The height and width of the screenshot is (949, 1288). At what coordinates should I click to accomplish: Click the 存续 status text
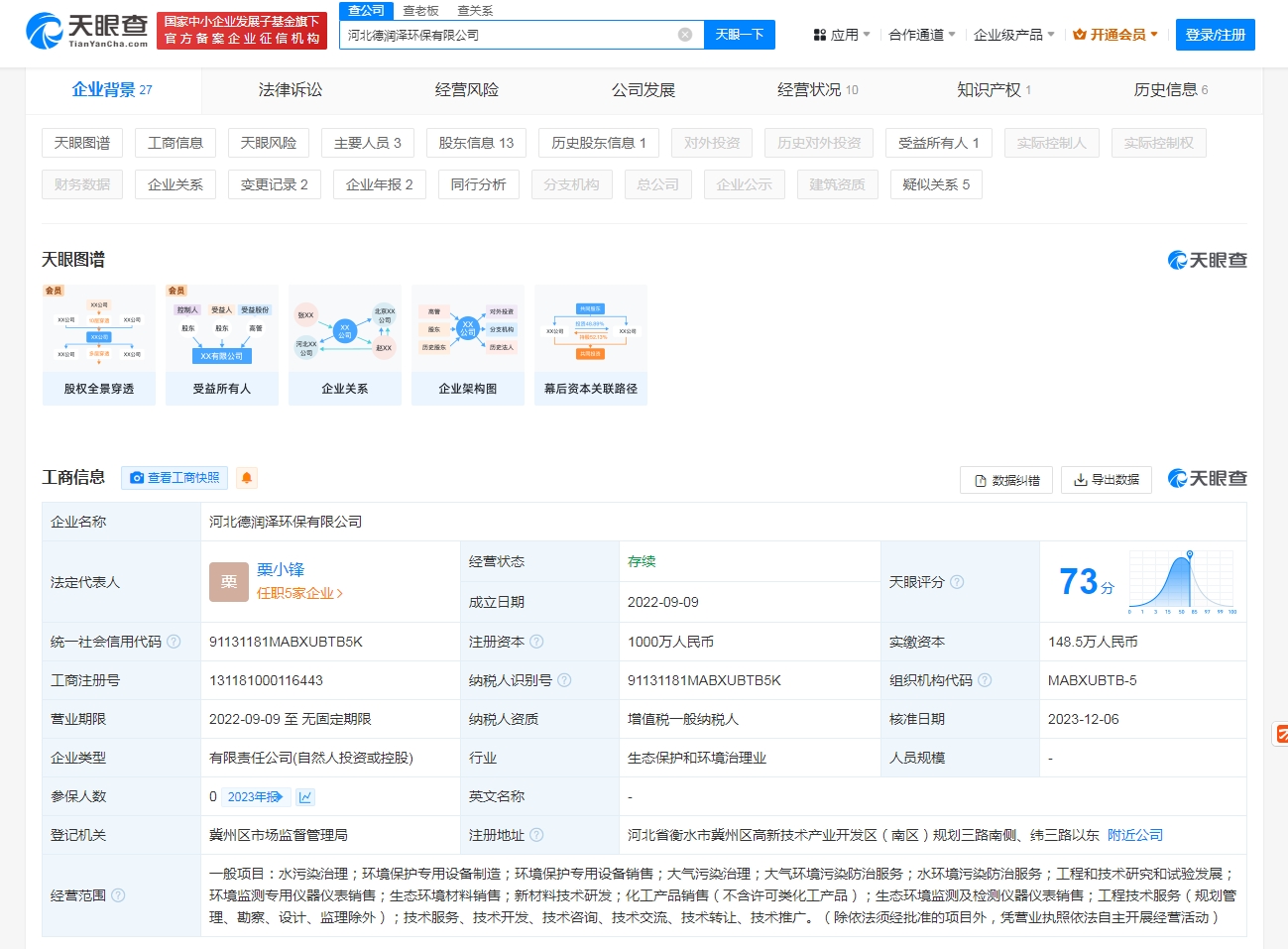(642, 561)
